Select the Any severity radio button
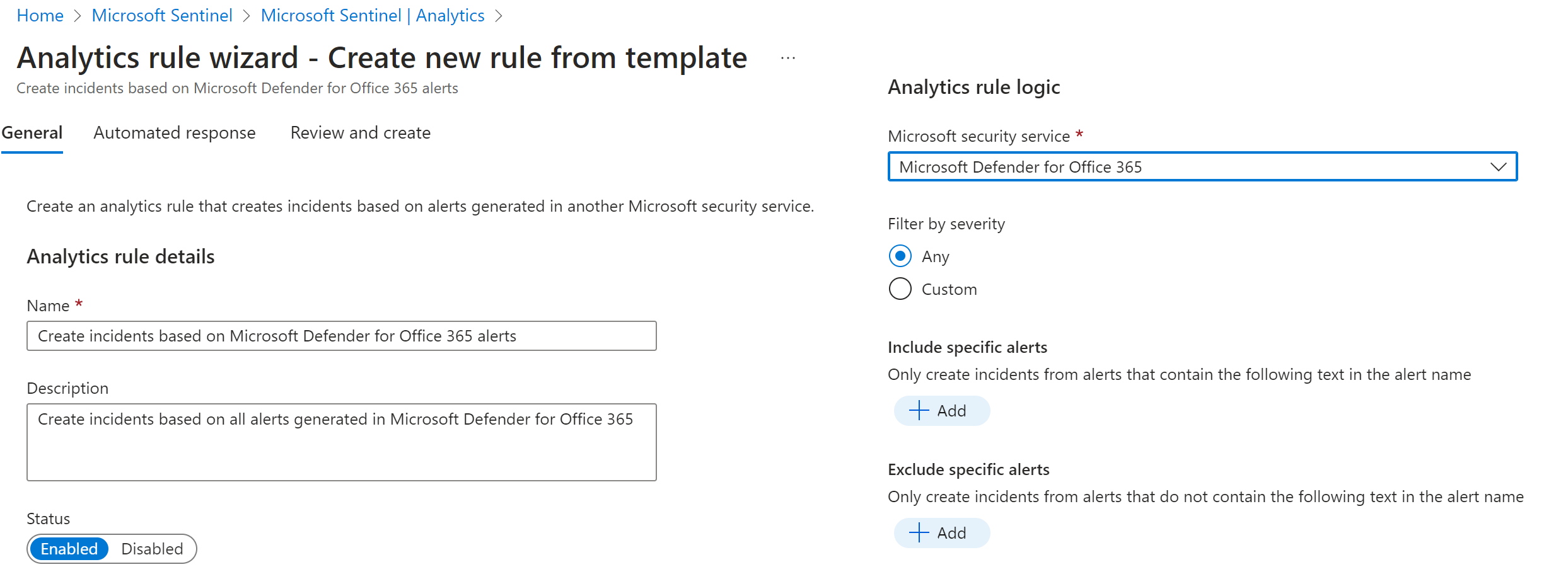1568x579 pixels. [900, 256]
